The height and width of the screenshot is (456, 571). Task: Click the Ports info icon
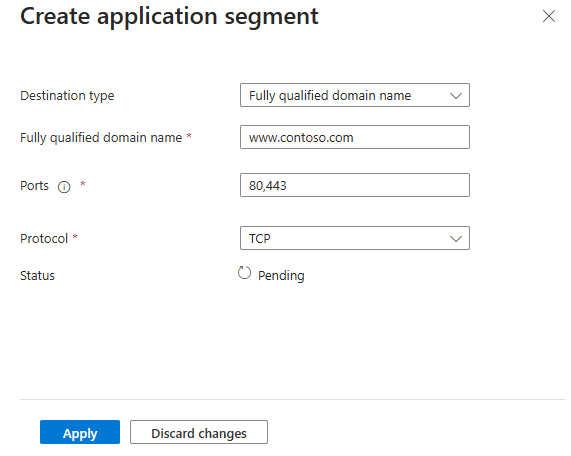tap(64, 187)
